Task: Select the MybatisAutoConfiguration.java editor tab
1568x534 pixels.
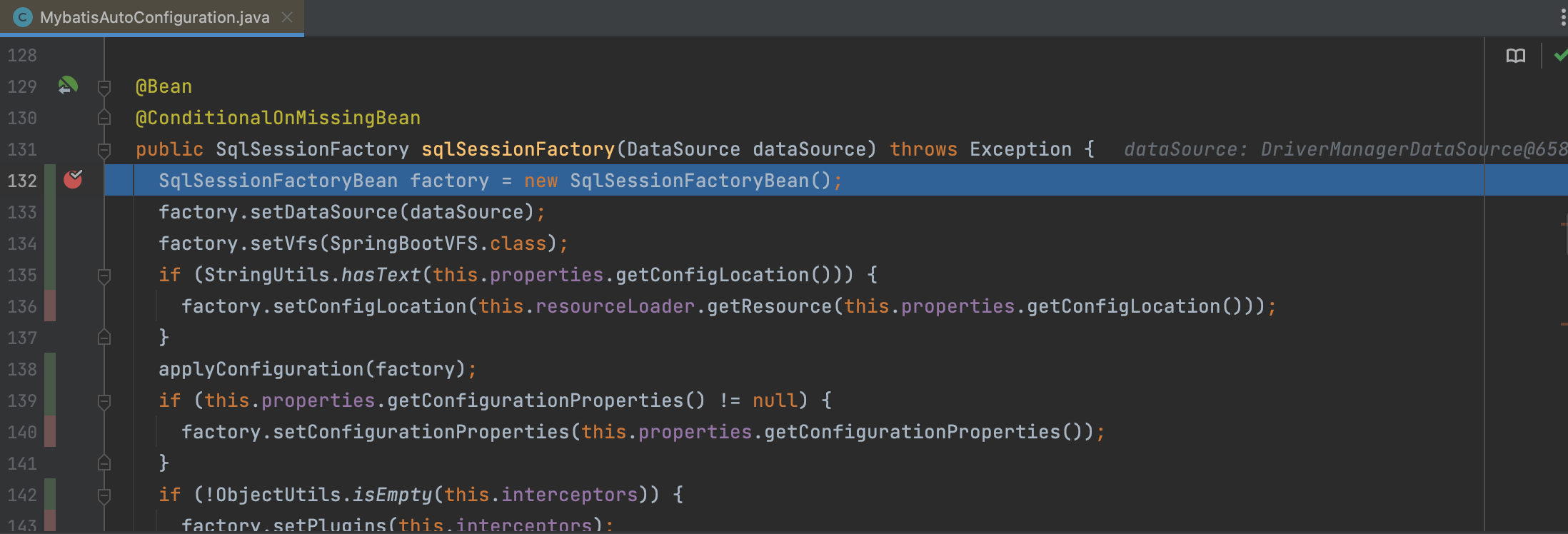Action: pos(154,17)
